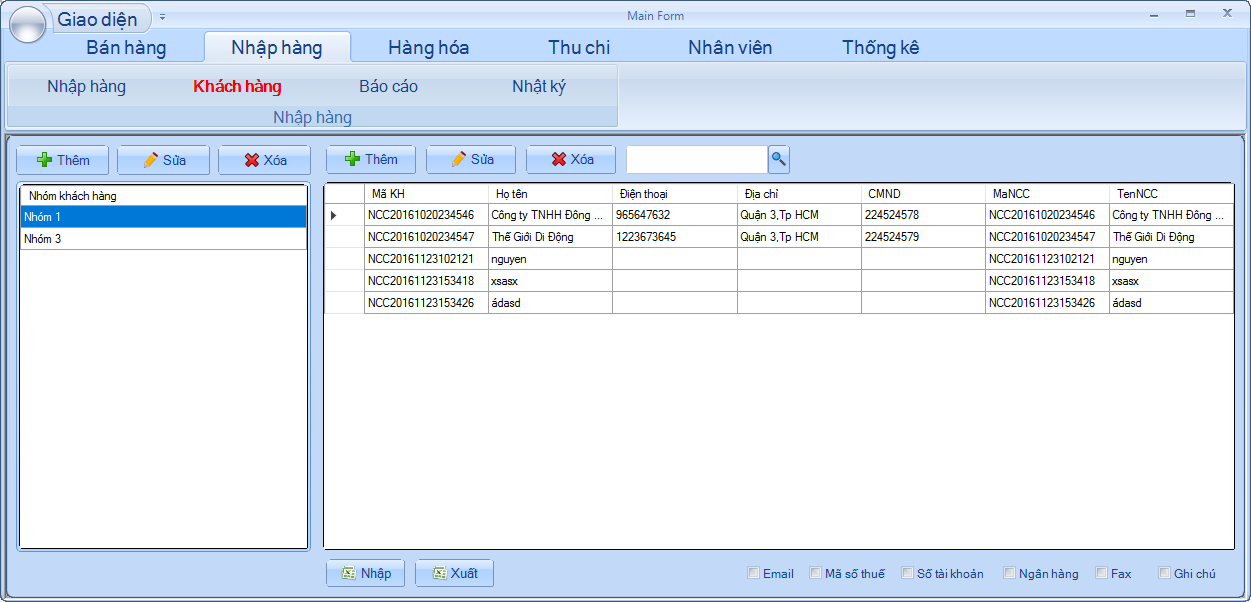1251x602 pixels.
Task: Sort by the MaNCC column header
Action: tap(1047, 193)
